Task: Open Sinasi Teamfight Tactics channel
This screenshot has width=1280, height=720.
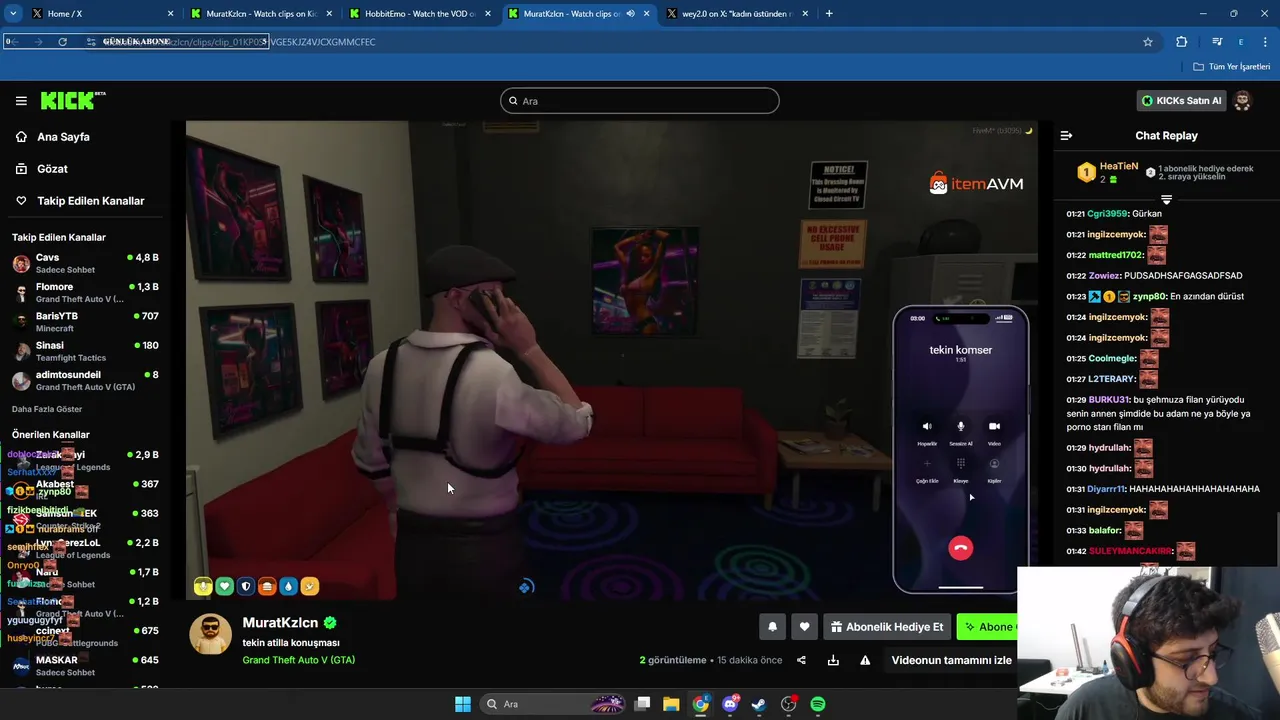Action: [x=85, y=351]
